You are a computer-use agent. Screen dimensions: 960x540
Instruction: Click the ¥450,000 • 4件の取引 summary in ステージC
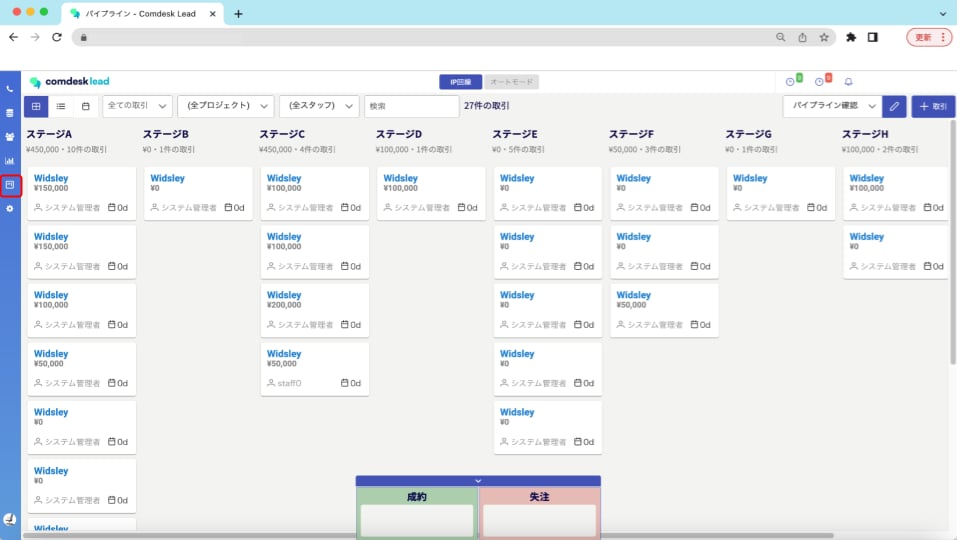297,149
